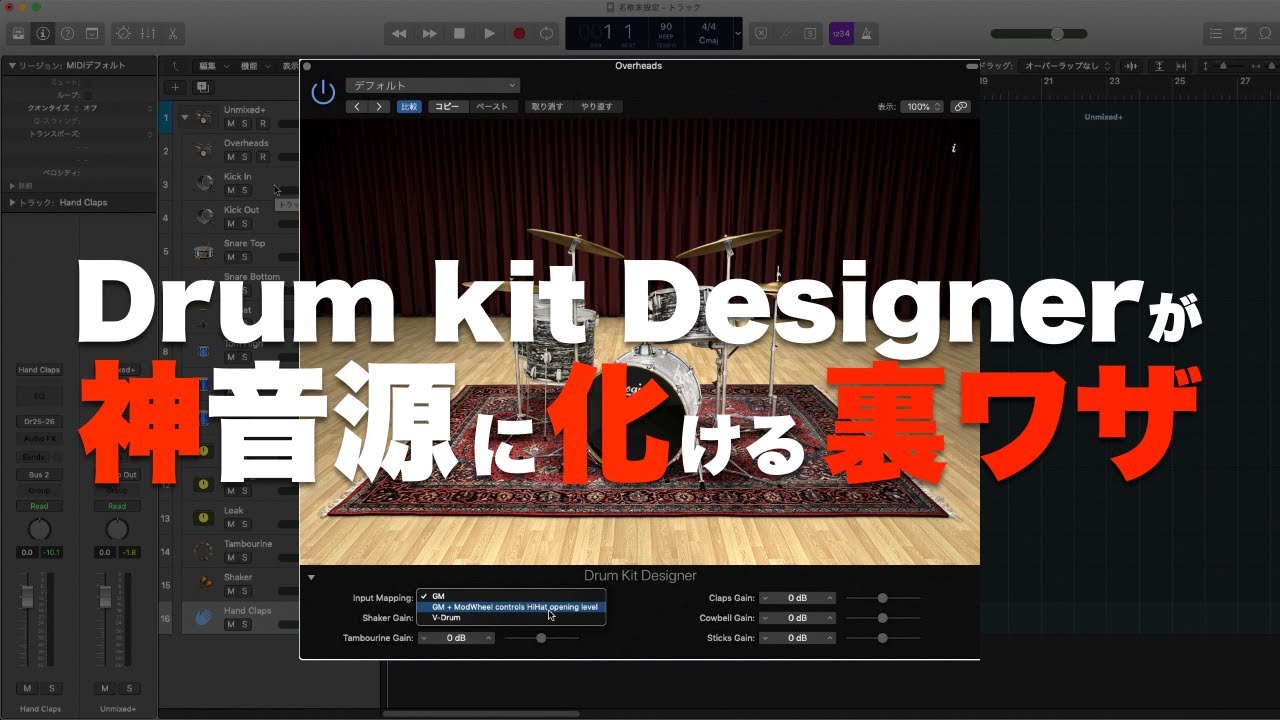The width and height of the screenshot is (1280, 720).
Task: Collapse the Unmixed+ track stack triangle
Action: (x=184, y=116)
